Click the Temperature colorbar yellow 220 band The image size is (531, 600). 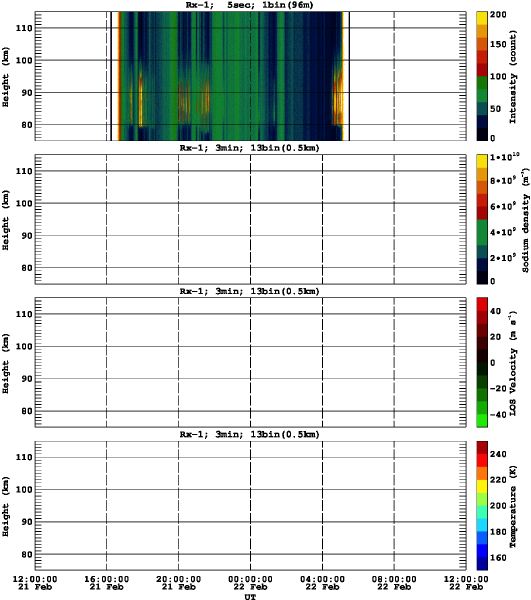[482, 486]
